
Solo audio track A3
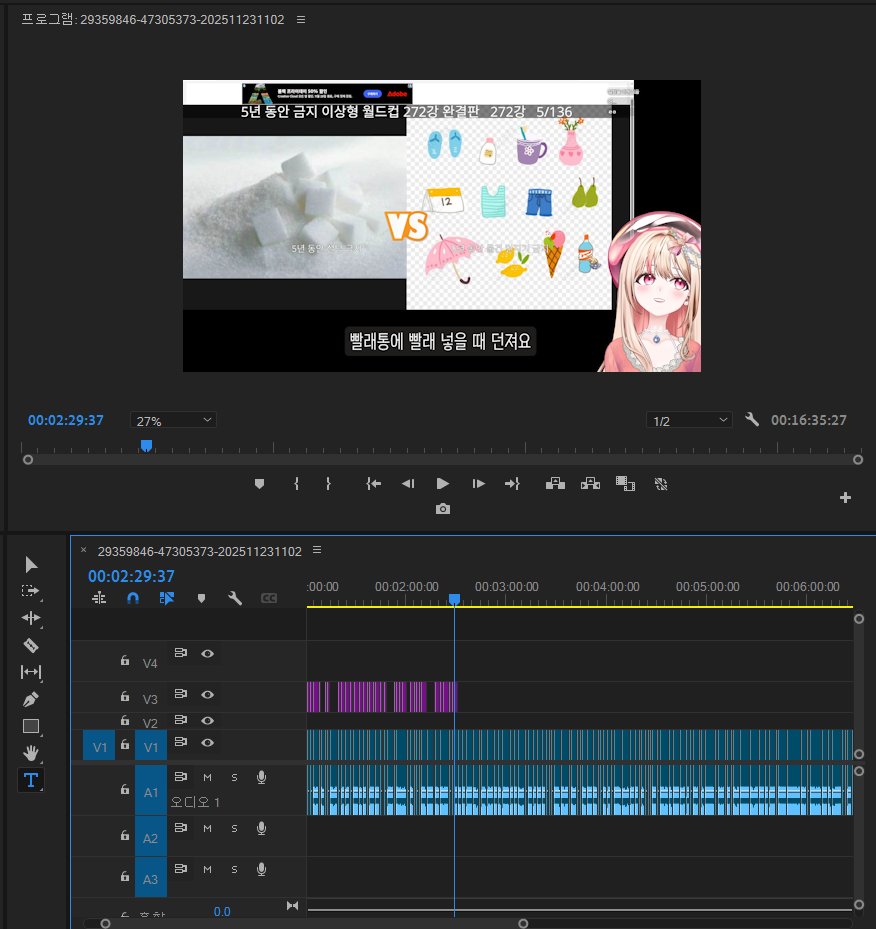(235, 869)
